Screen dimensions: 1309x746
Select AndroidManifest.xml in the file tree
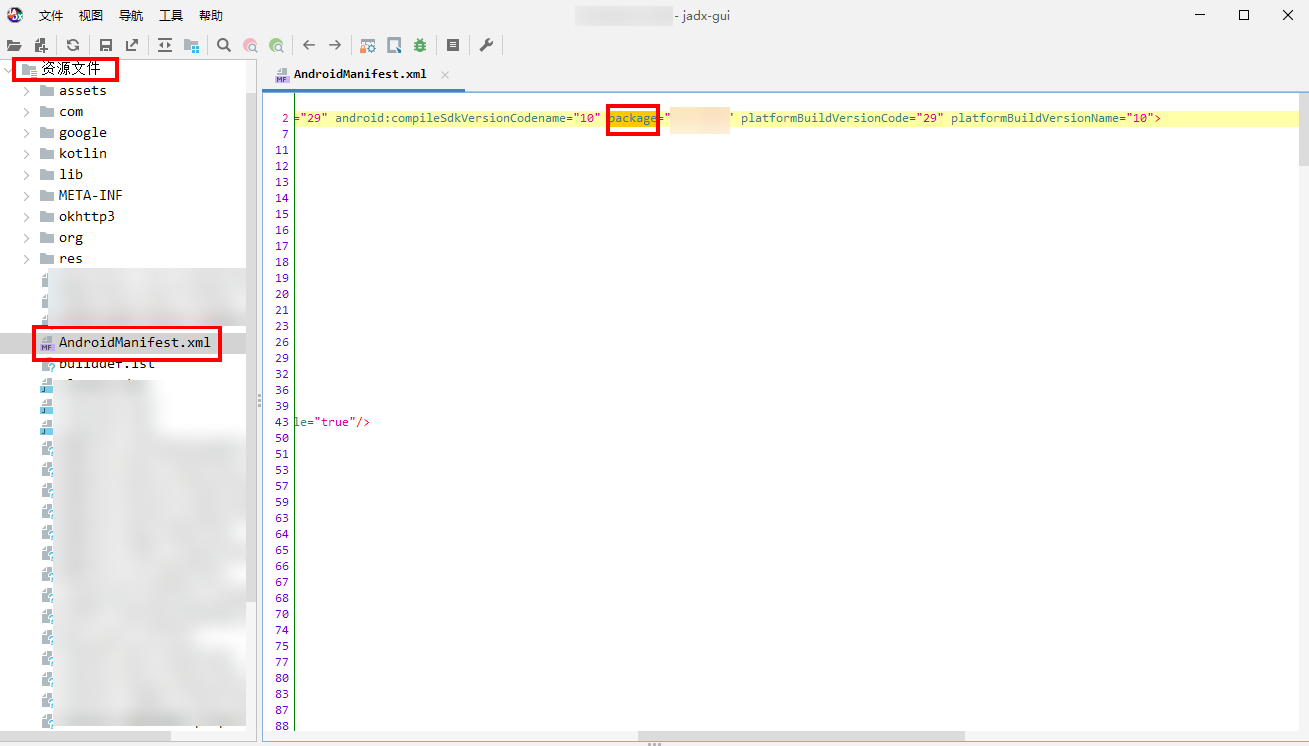pyautogui.click(x=134, y=343)
